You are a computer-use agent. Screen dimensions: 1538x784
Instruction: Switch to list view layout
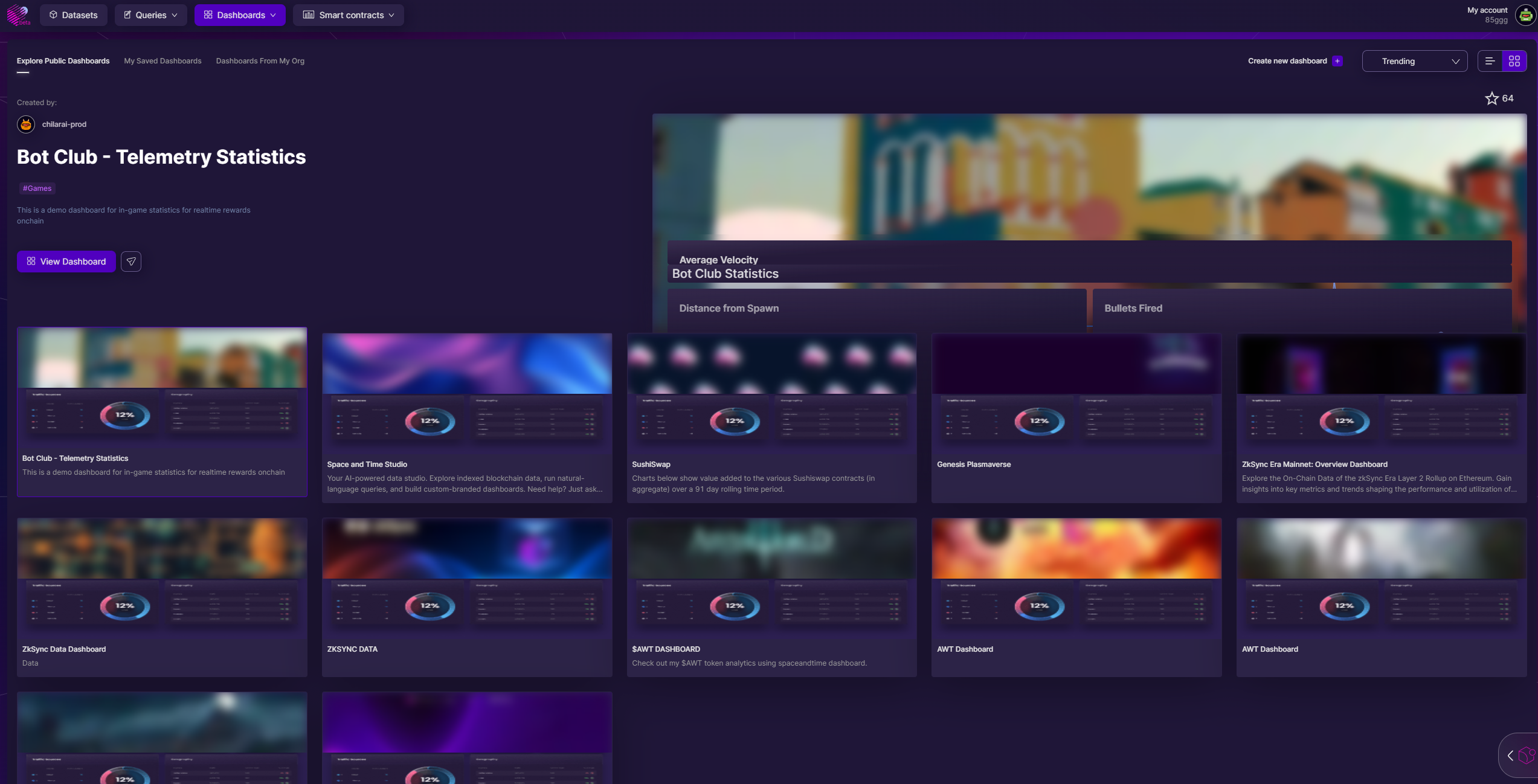point(1490,61)
